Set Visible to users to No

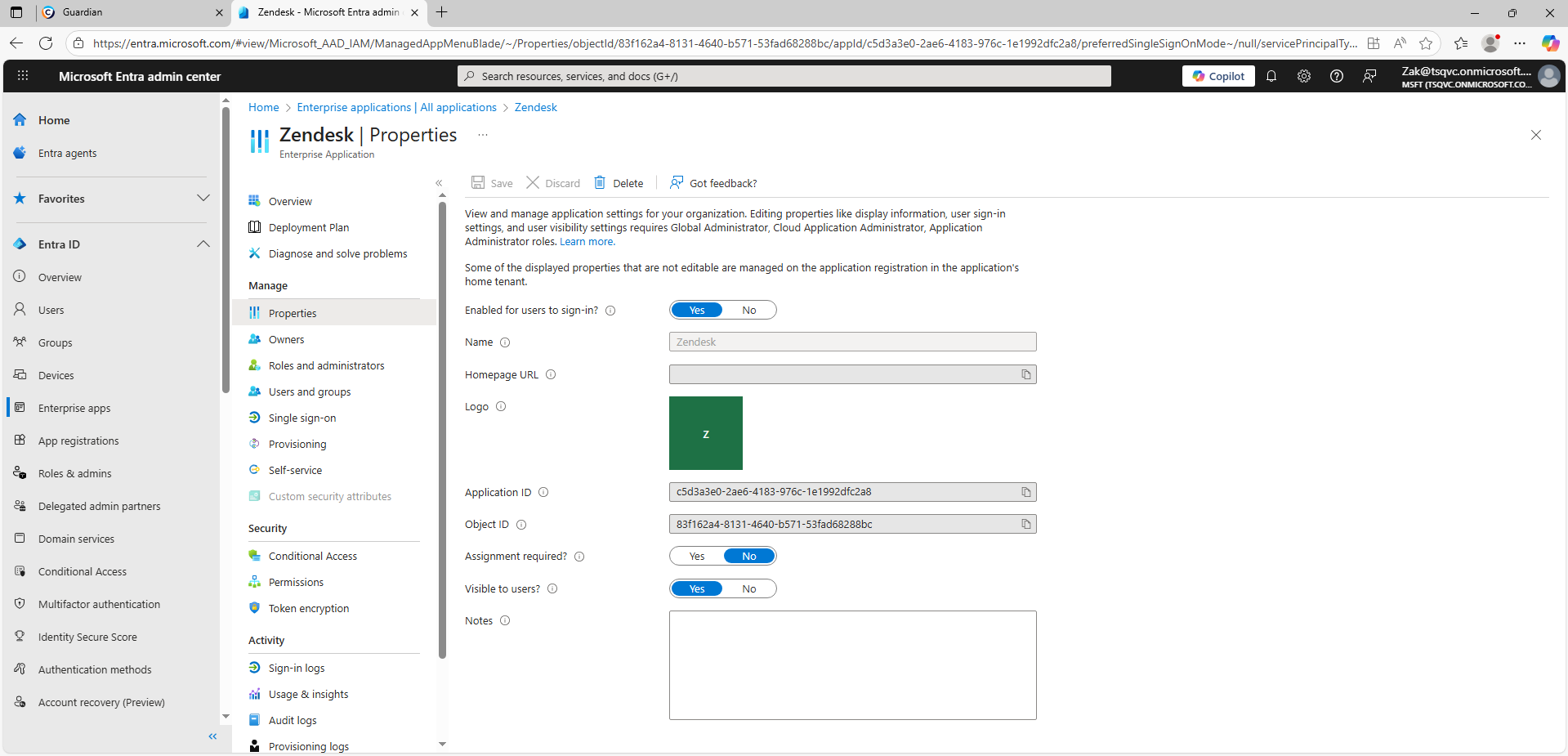748,589
